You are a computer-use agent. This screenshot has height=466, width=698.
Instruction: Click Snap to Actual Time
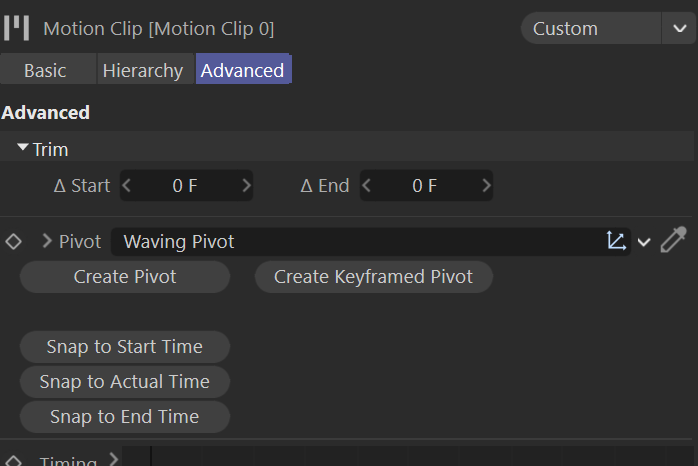click(124, 382)
